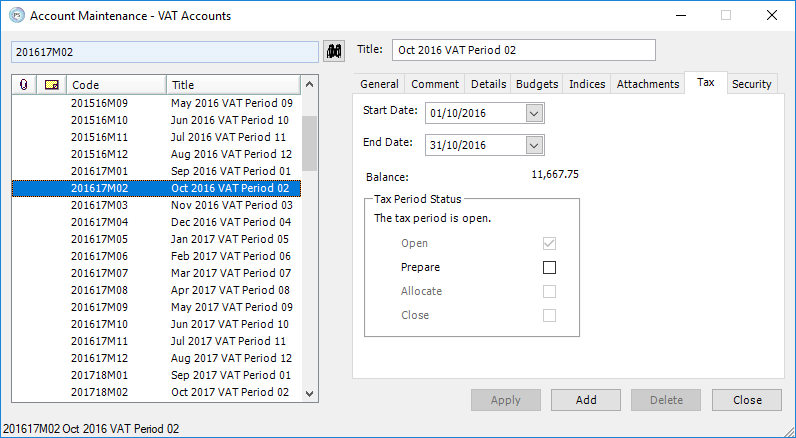The height and width of the screenshot is (438, 796).
Task: Click the Add button
Action: coord(586,400)
